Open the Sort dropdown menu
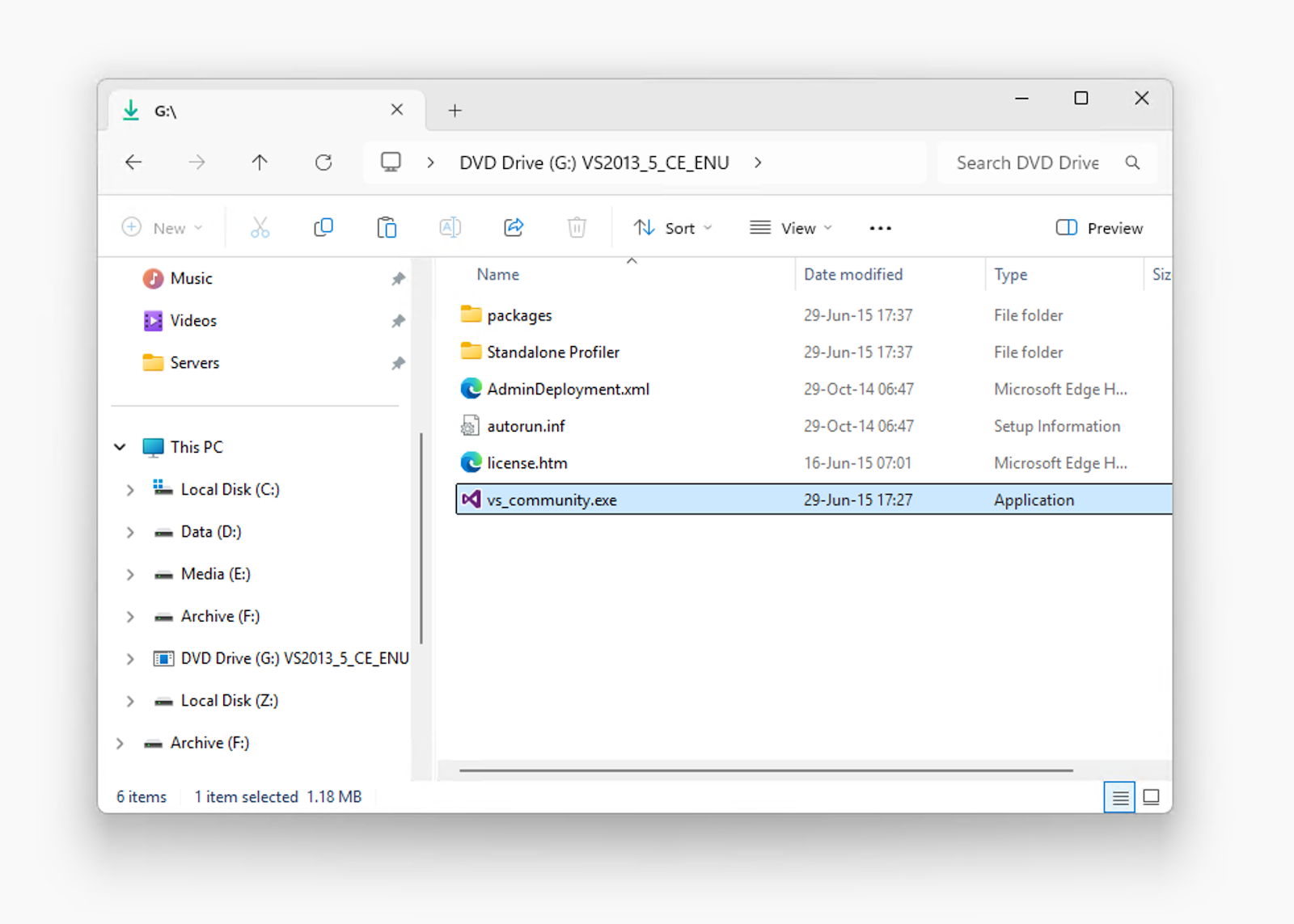The image size is (1294, 924). click(x=673, y=228)
